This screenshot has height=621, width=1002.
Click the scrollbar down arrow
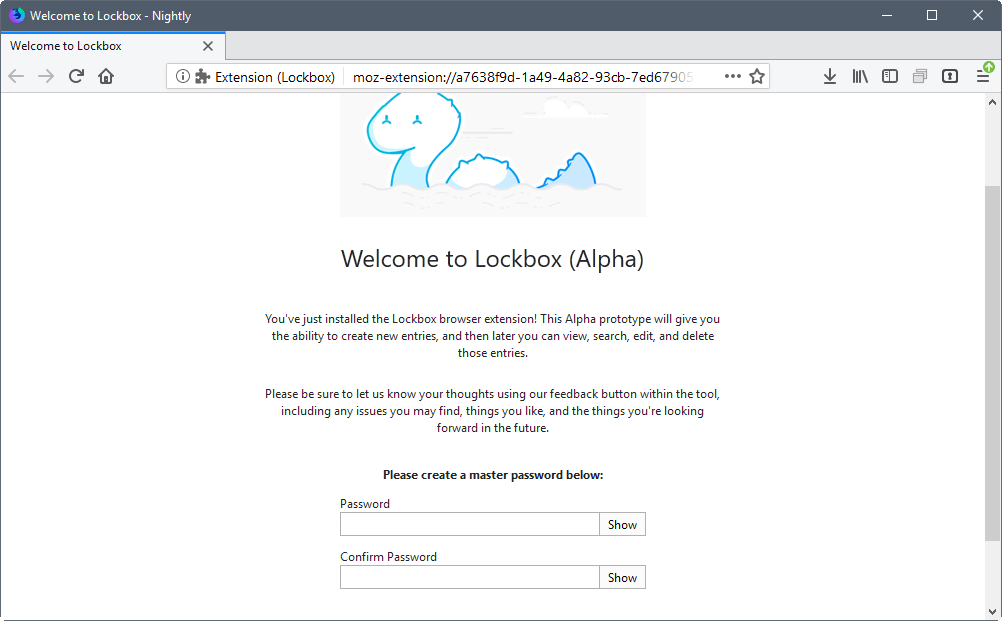(992, 611)
